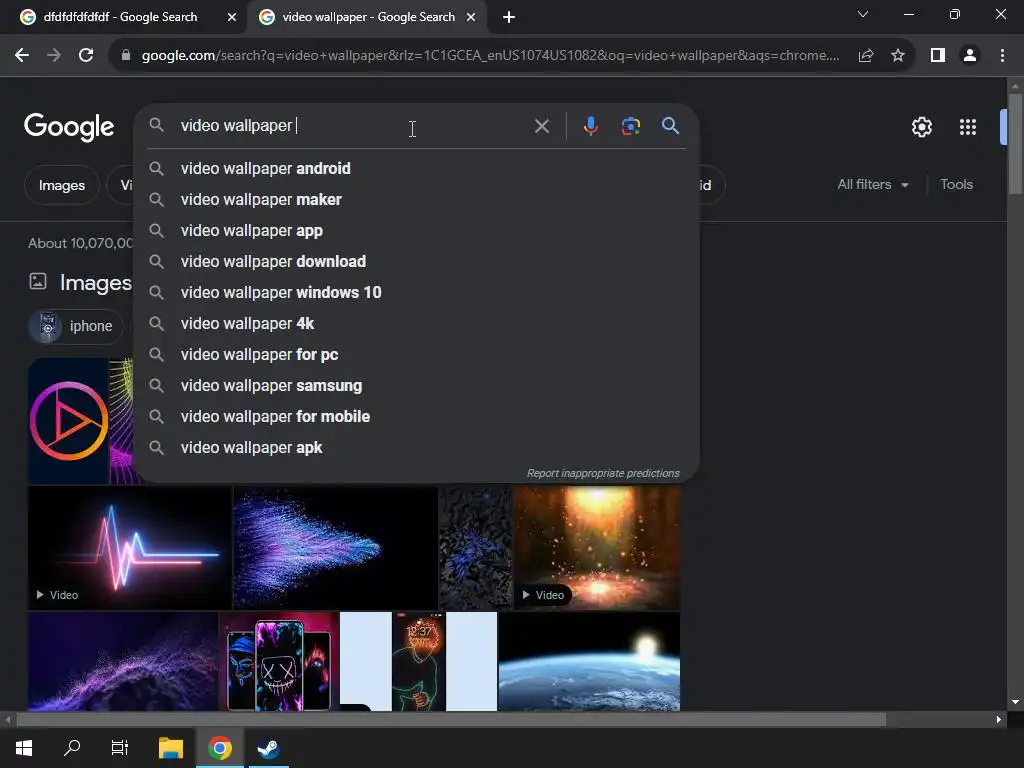This screenshot has height=768, width=1024.
Task: Open Google Lens image search icon
Action: pyautogui.click(x=631, y=125)
